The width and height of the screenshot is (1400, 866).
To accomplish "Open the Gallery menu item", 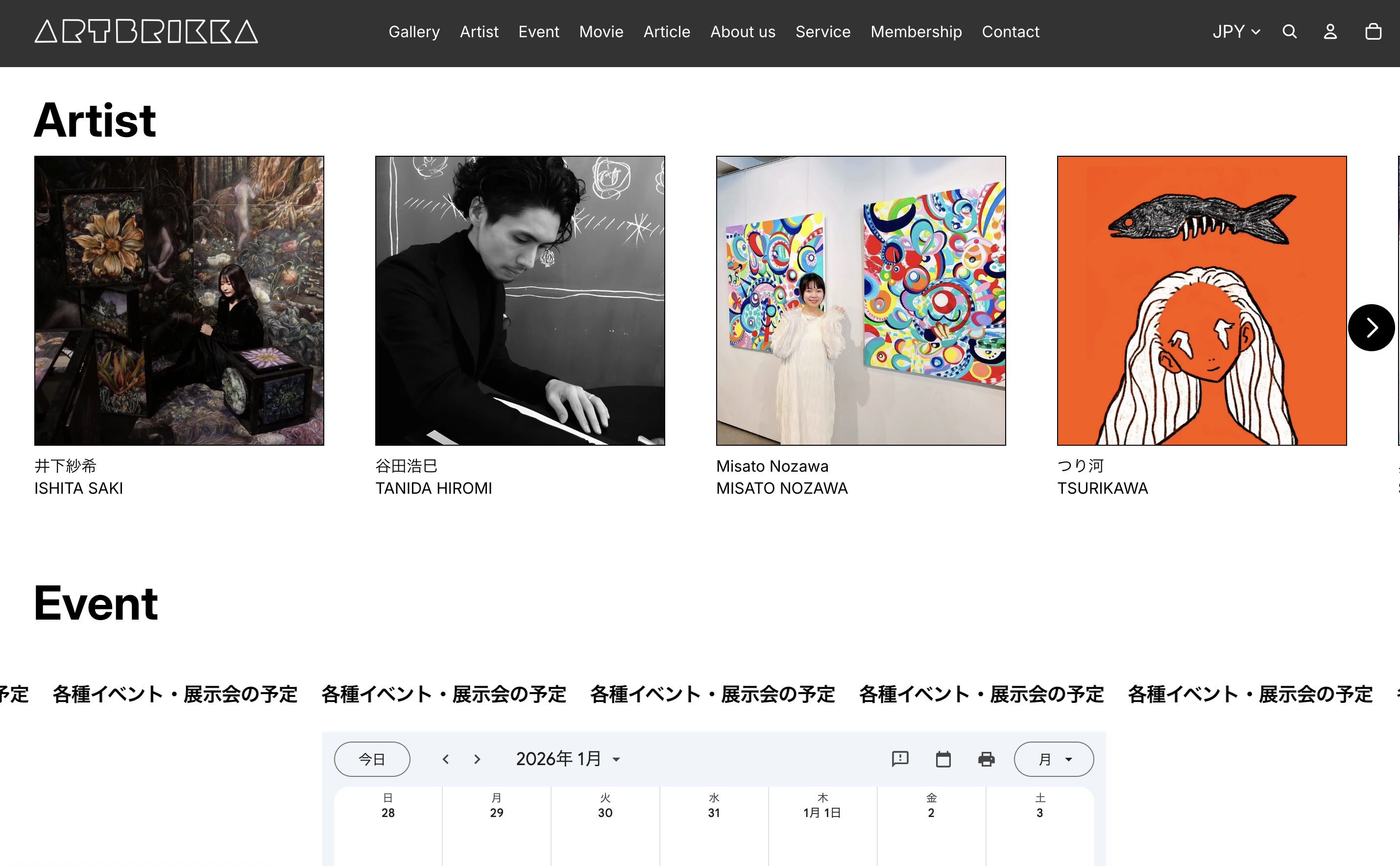I will [x=414, y=31].
